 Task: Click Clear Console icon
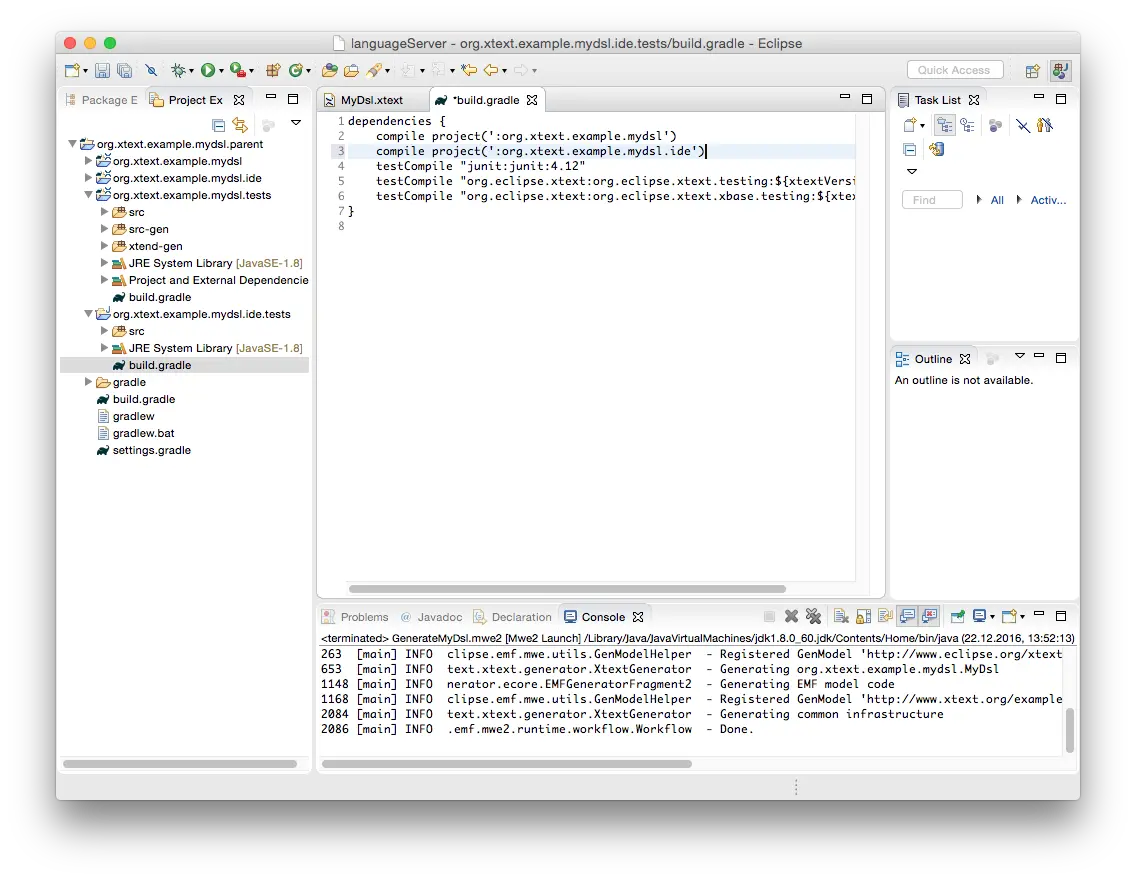coord(841,616)
